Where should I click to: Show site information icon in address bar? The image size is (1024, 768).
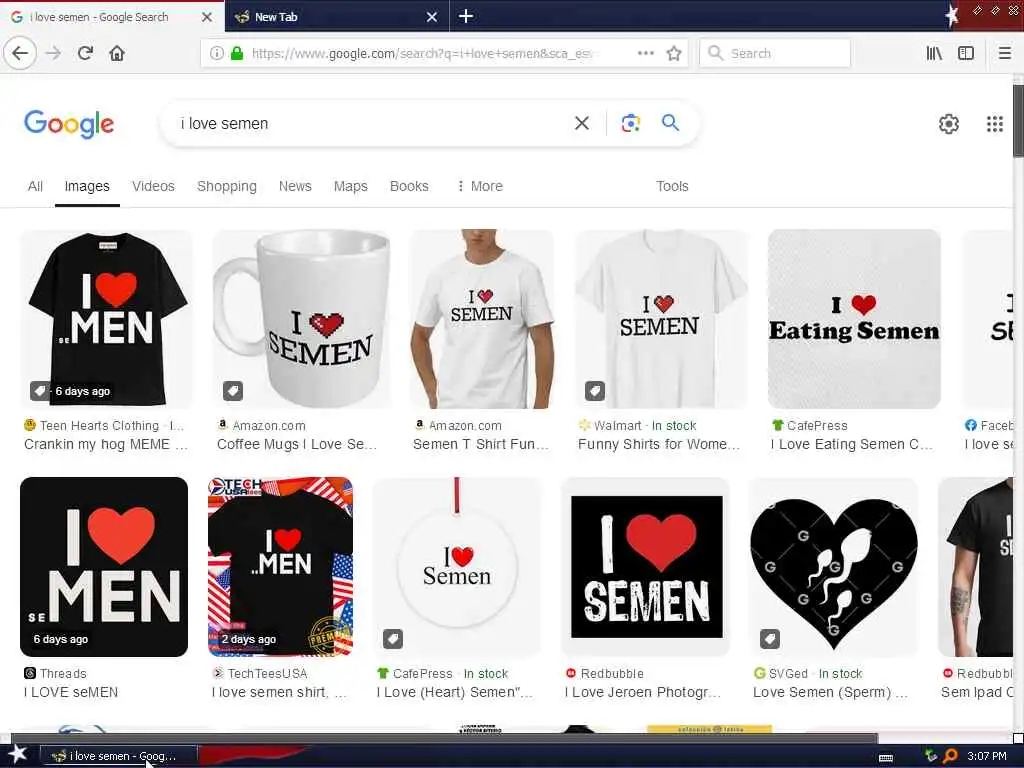216,53
